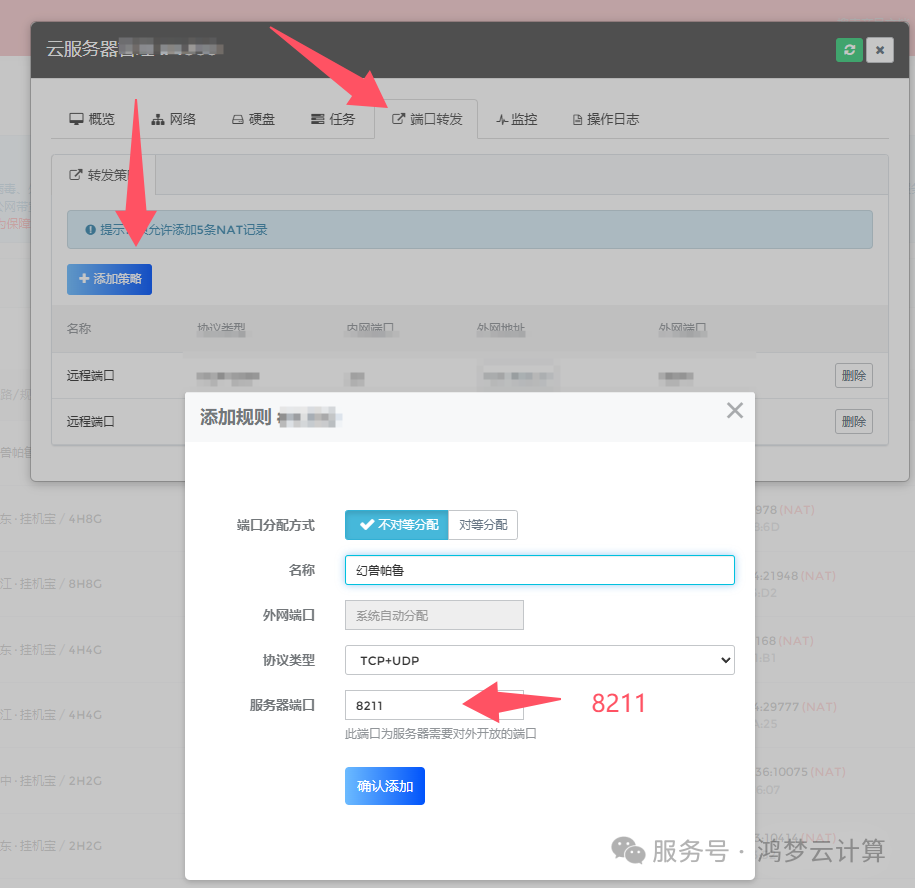Delete the first 远程端口 forwarding rule
Image resolution: width=915 pixels, height=888 pixels.
tap(854, 375)
